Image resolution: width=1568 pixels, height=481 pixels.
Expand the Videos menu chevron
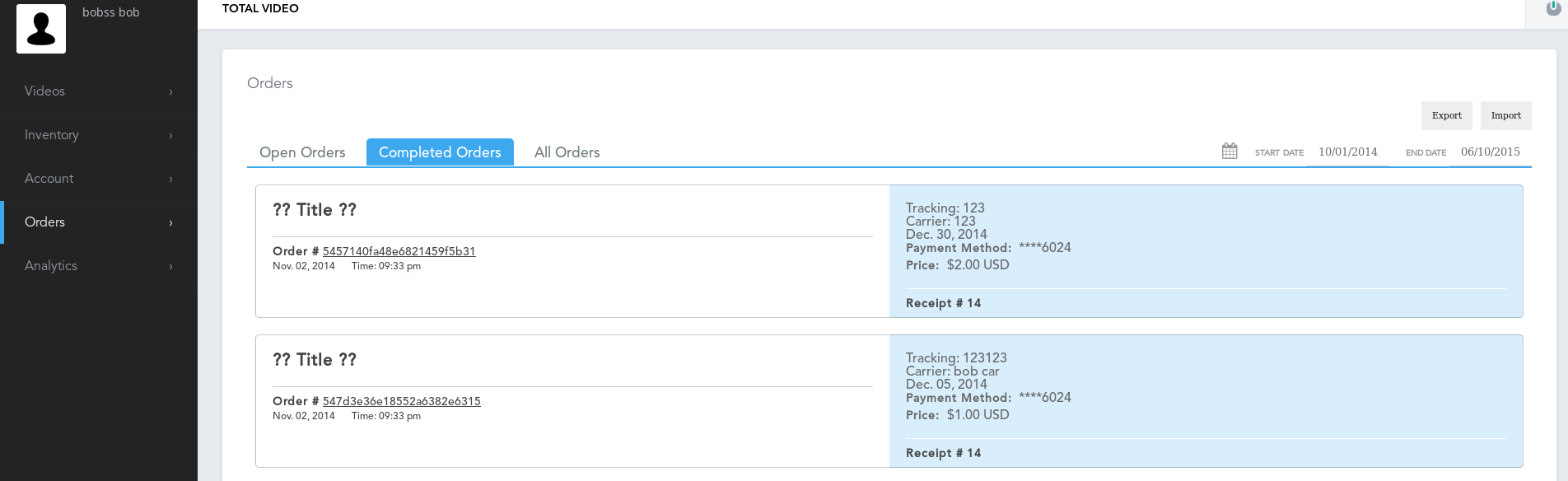(170, 91)
